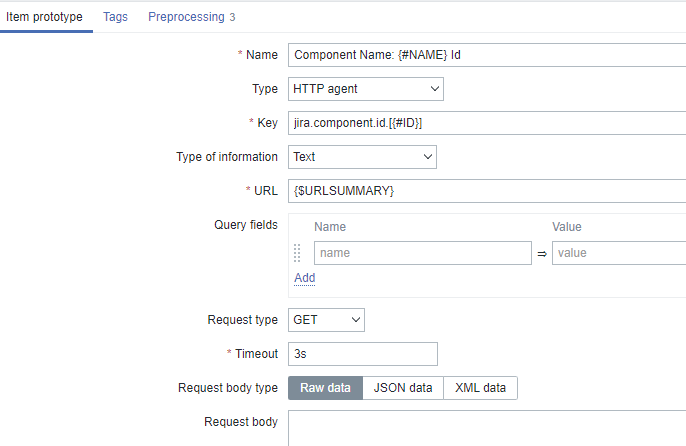Click the Query fields Name column header

click(x=329, y=227)
